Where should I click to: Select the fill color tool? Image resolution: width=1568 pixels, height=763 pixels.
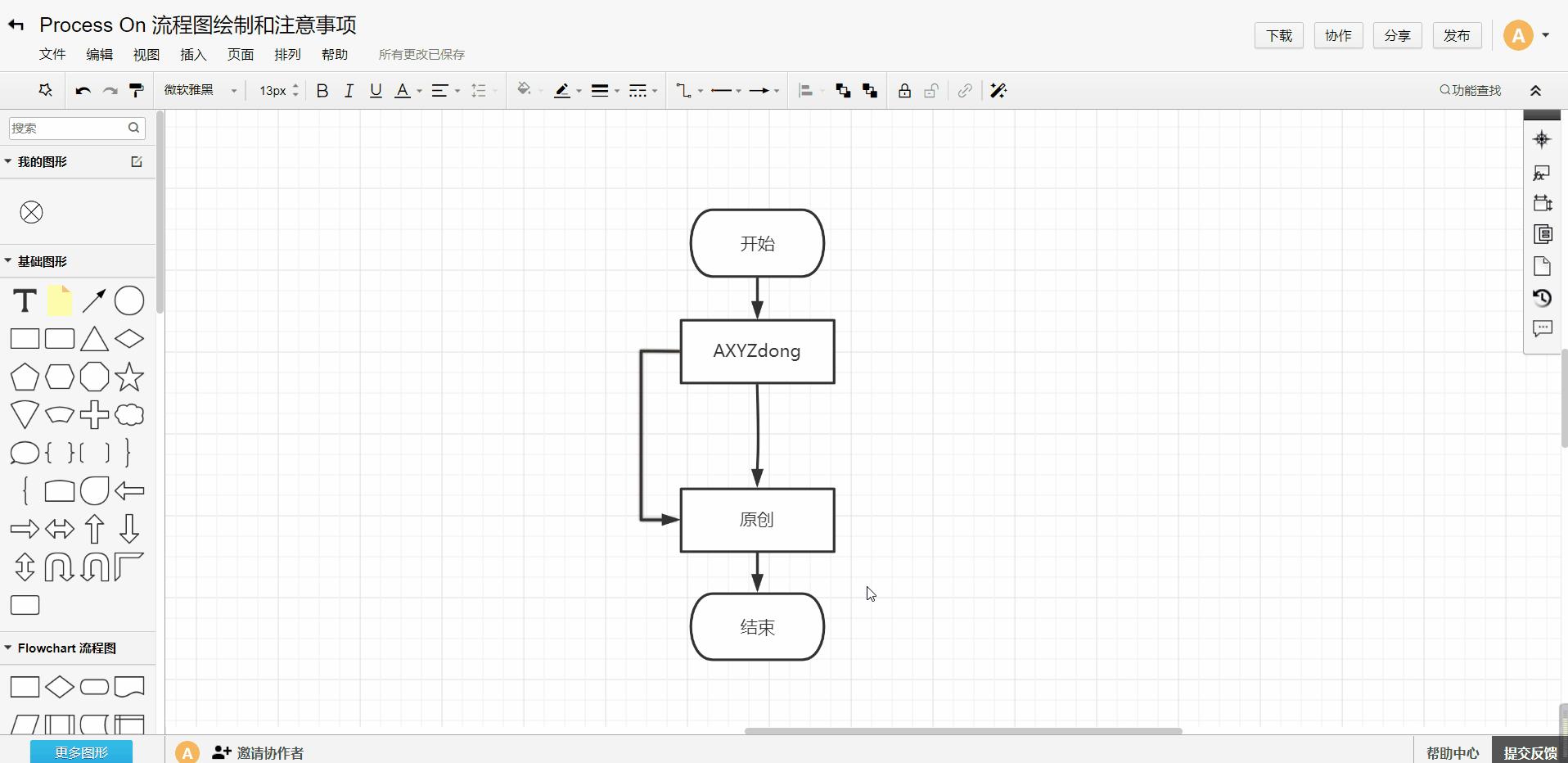coord(525,90)
